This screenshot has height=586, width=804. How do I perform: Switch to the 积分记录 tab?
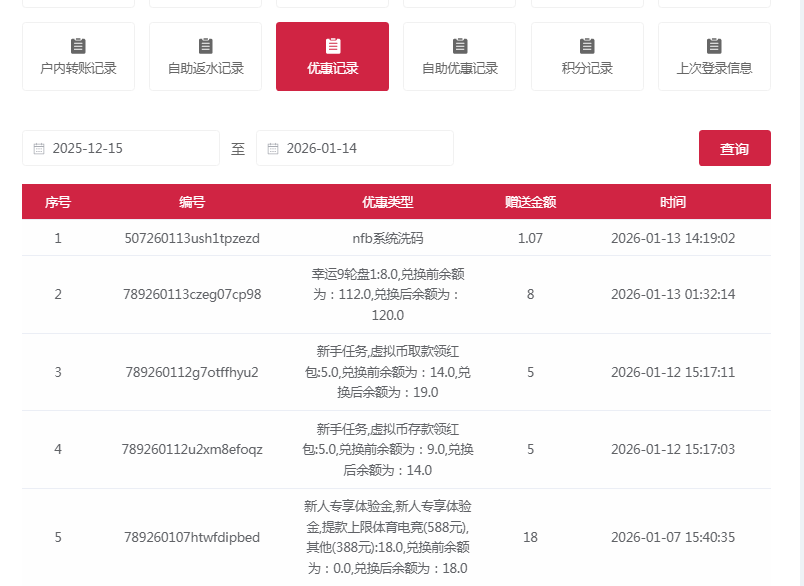[x=586, y=56]
